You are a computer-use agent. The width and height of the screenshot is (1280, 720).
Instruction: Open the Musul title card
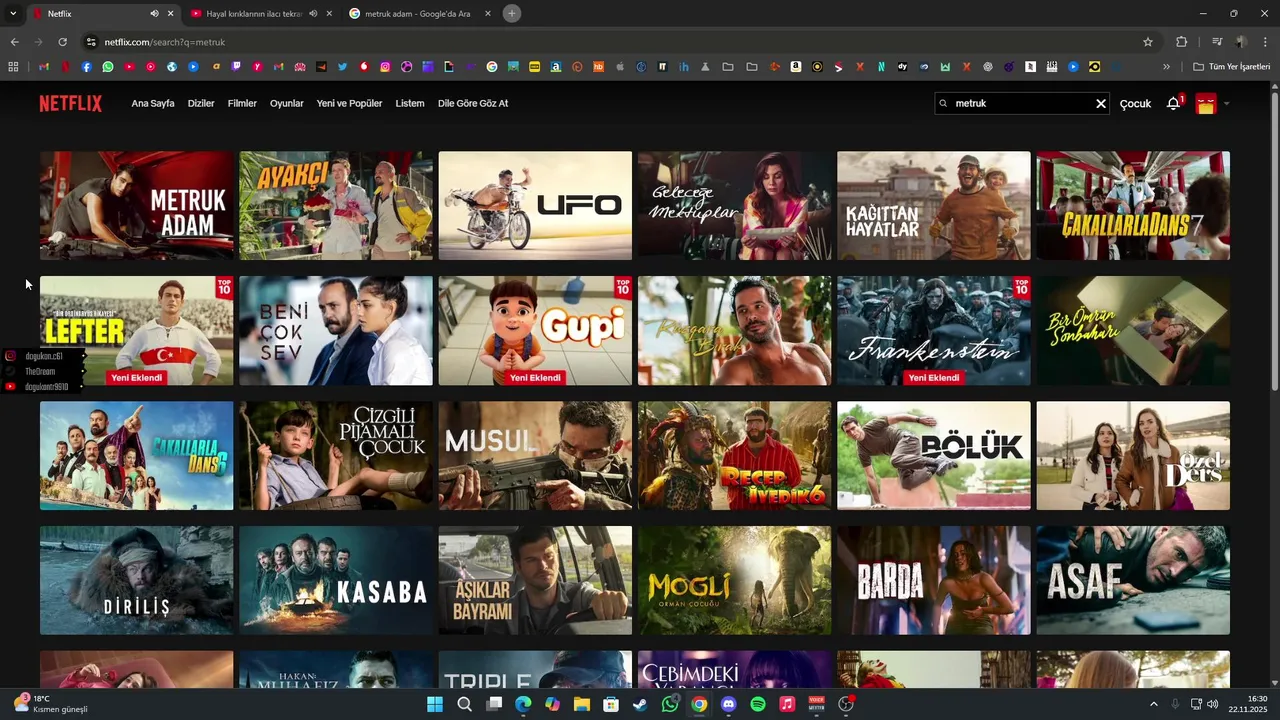535,456
